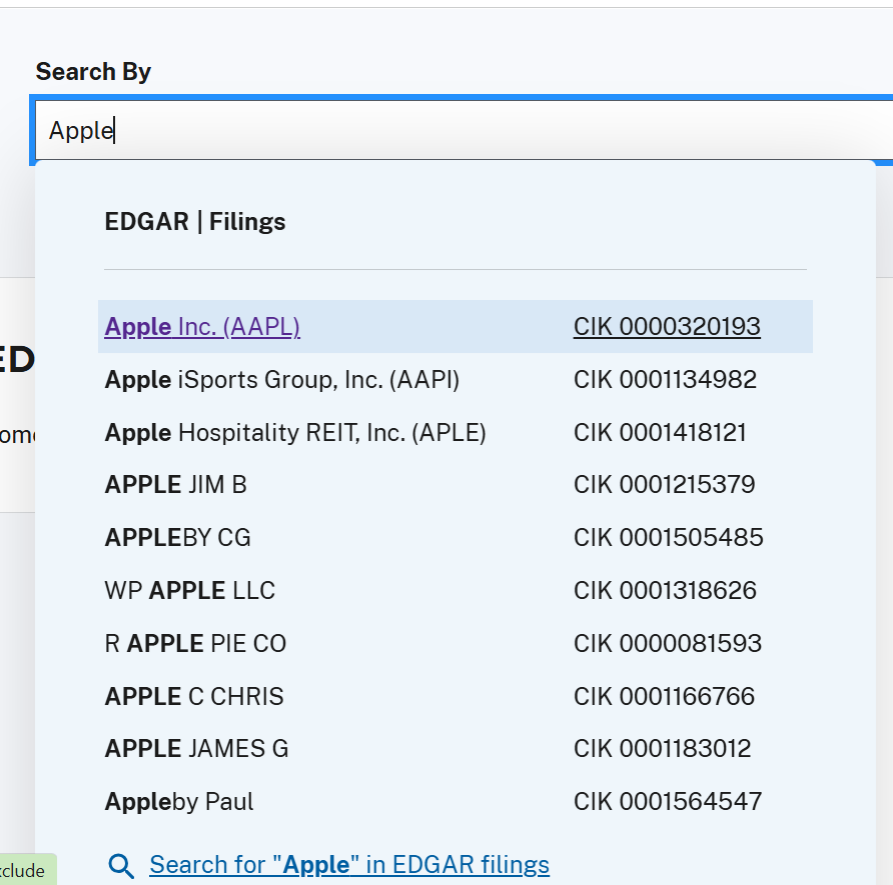Click CIK 0001564547 for Appleby Paul
The height and width of the screenshot is (885, 893).
[x=667, y=801]
